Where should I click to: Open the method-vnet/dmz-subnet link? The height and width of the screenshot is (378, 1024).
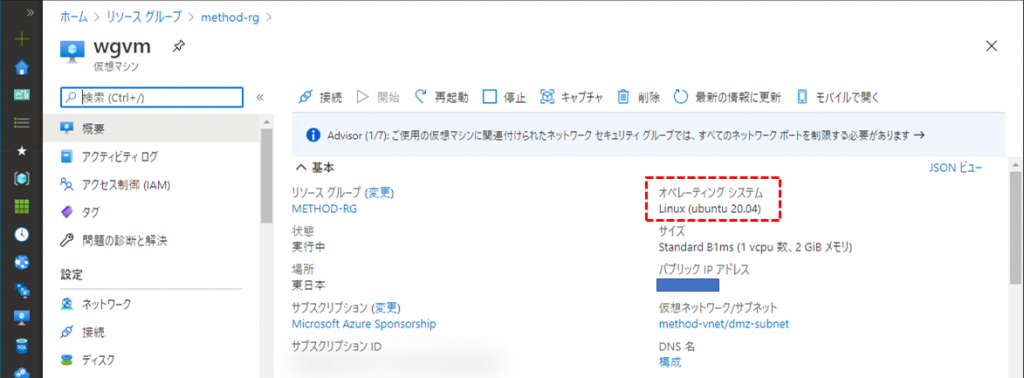coord(724,323)
